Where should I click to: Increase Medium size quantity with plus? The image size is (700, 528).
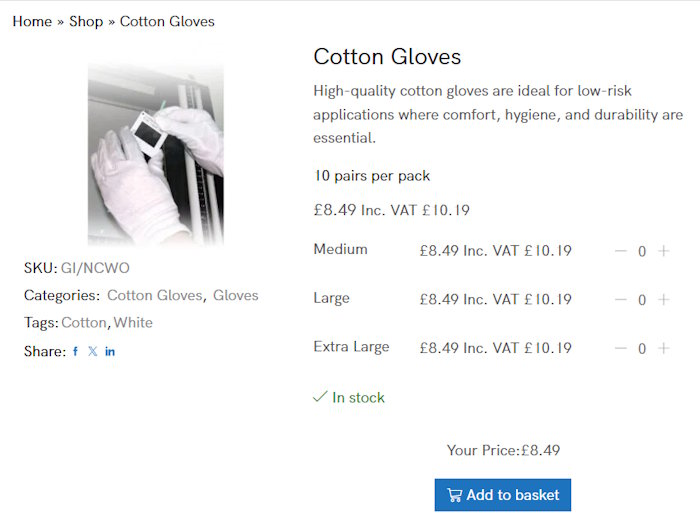click(x=663, y=251)
